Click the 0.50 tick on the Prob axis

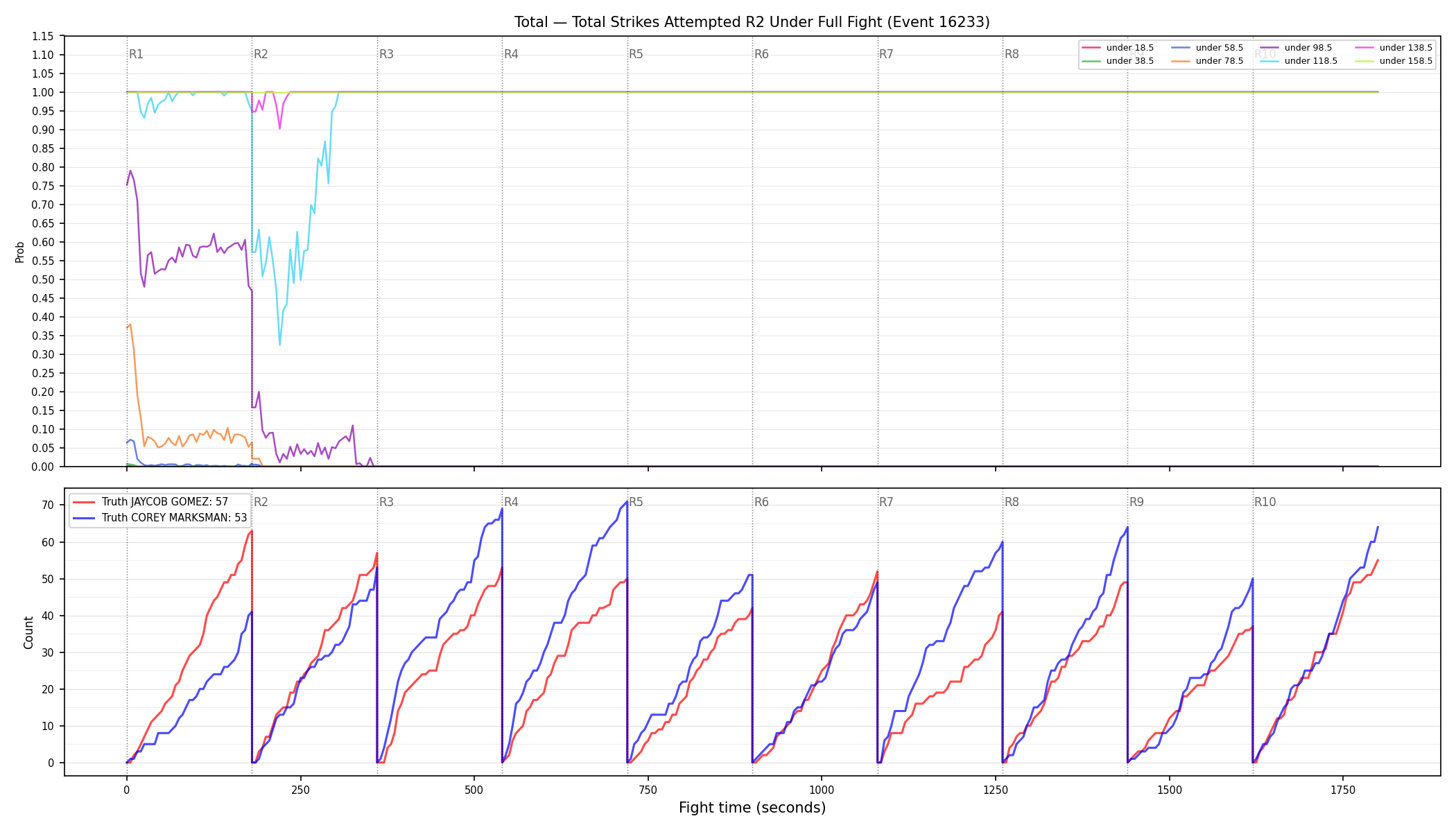tap(43, 279)
